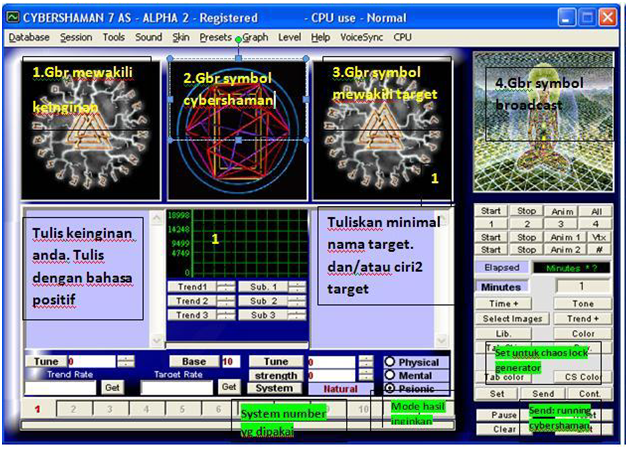Switch to system number tab 2
This screenshot has width=627, height=452.
(73, 409)
